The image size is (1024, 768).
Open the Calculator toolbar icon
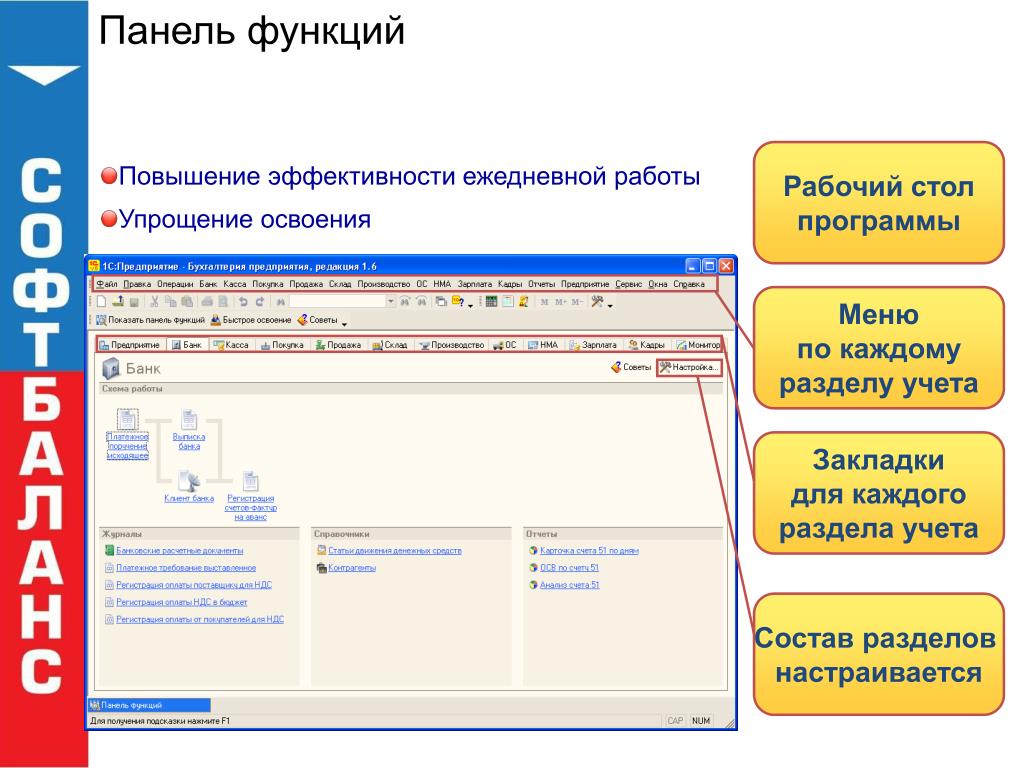tap(492, 301)
